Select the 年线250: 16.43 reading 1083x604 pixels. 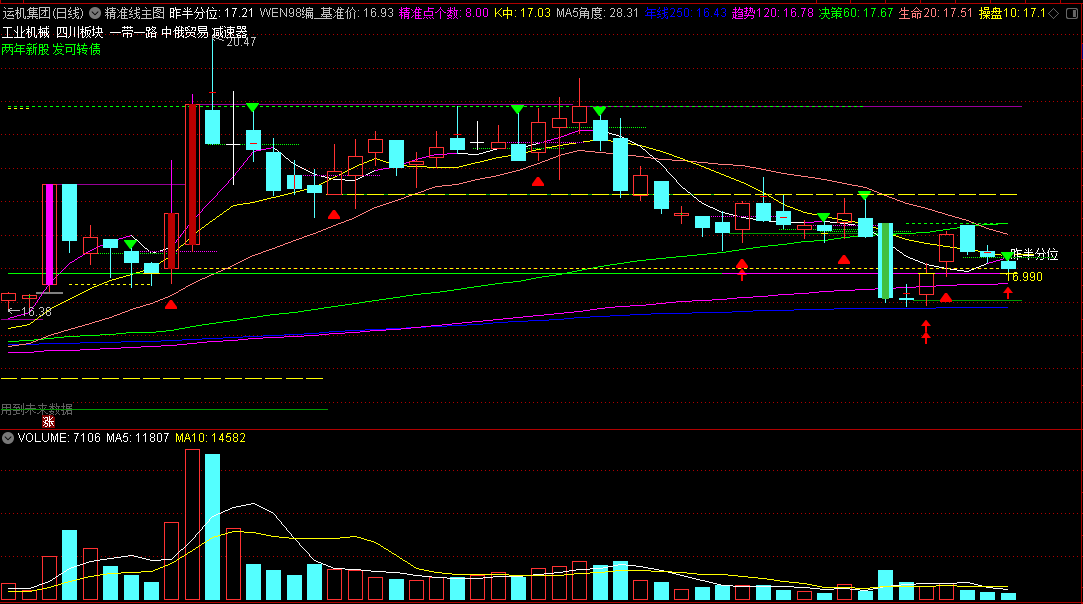pos(686,13)
